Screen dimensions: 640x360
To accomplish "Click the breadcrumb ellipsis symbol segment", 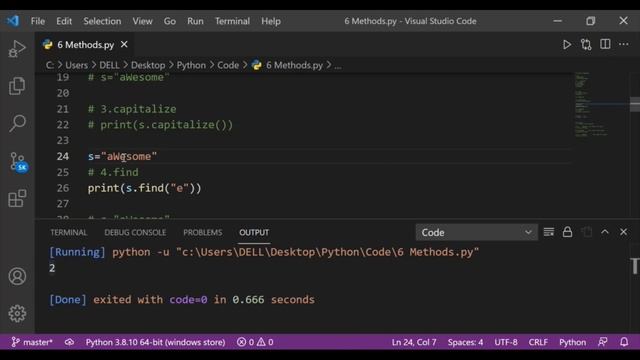I will (338, 66).
